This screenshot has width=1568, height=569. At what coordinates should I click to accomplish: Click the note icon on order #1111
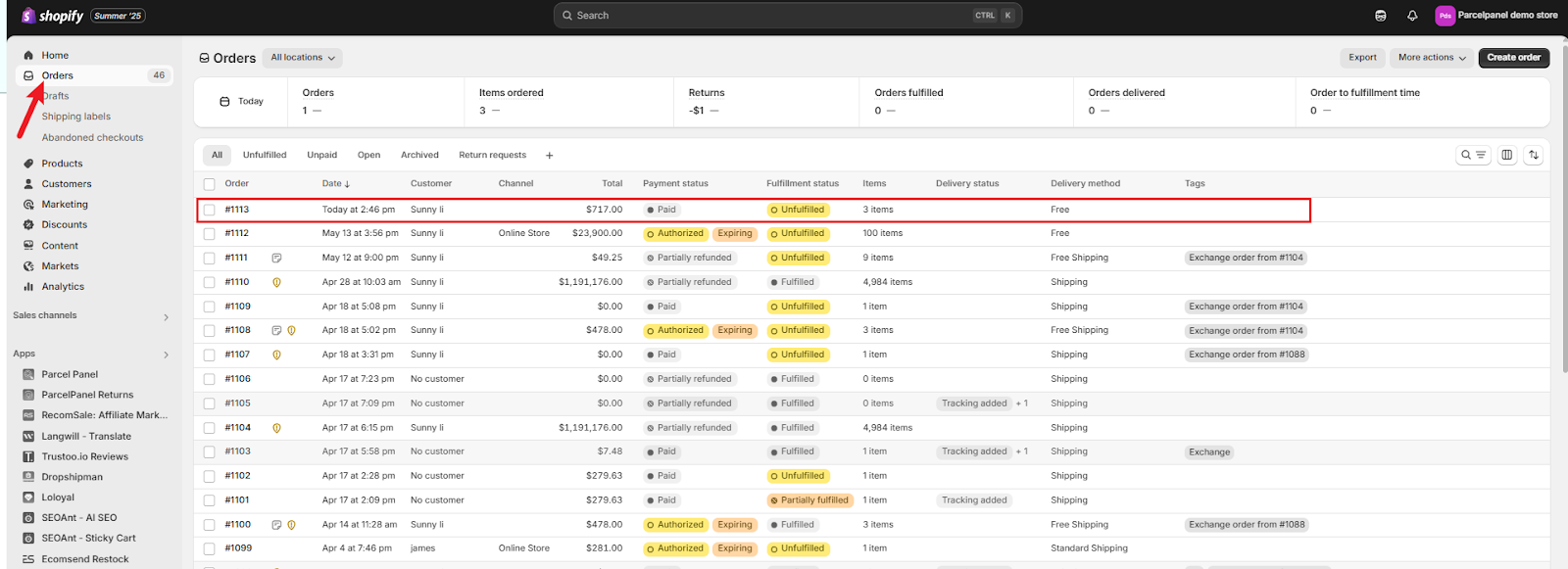click(x=276, y=259)
